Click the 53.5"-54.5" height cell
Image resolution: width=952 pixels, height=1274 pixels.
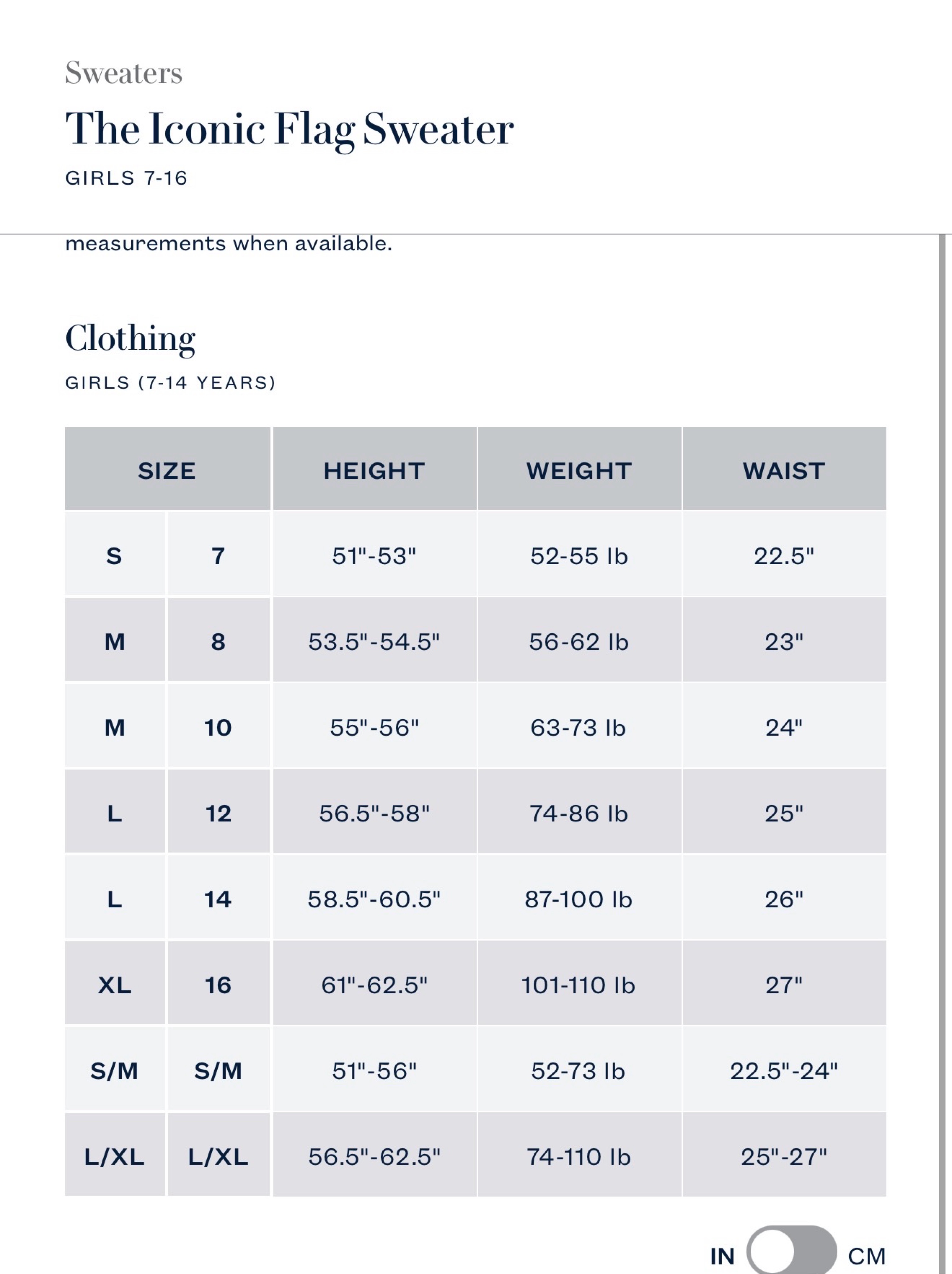(374, 640)
